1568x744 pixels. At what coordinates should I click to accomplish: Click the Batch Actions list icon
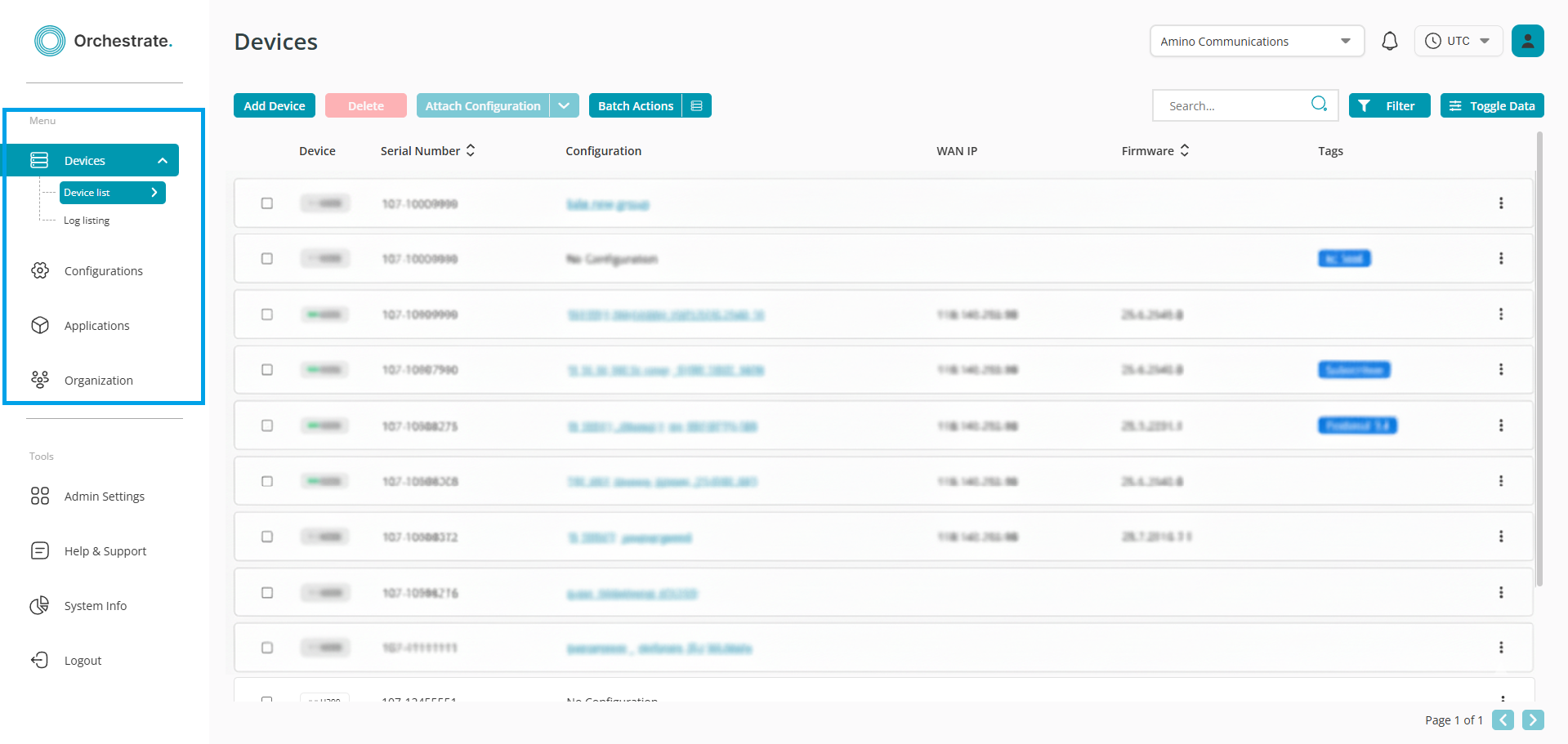pyautogui.click(x=696, y=106)
